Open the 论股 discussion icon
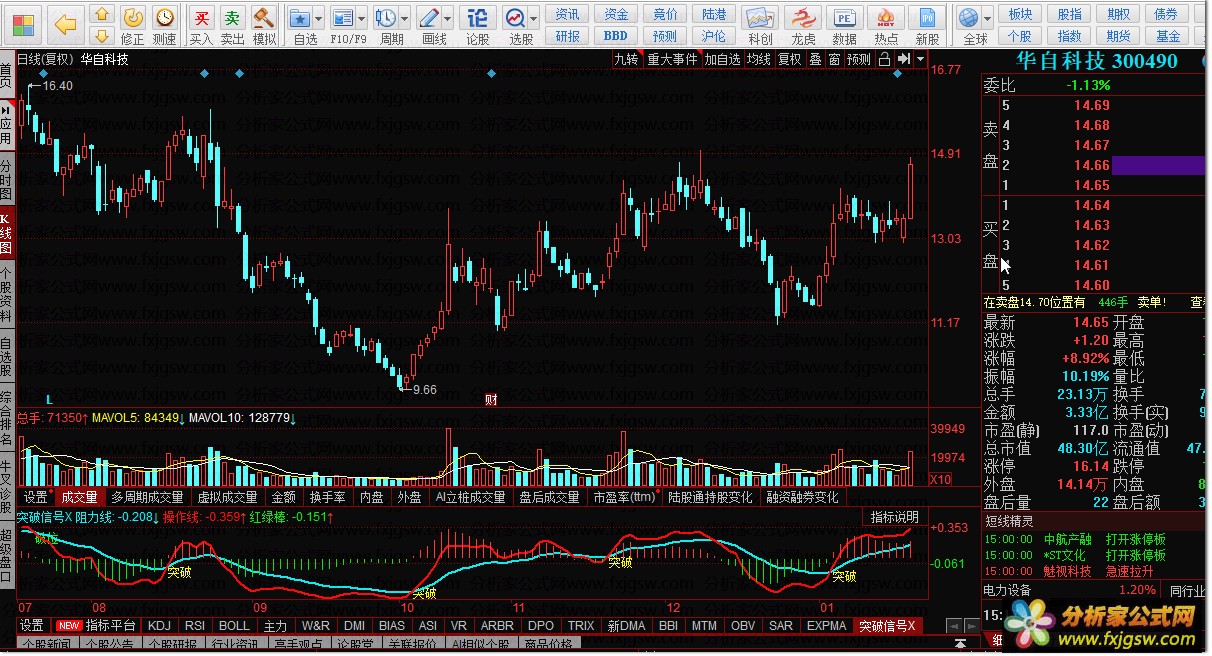Image resolution: width=1212 pixels, height=656 pixels. pyautogui.click(x=478, y=17)
